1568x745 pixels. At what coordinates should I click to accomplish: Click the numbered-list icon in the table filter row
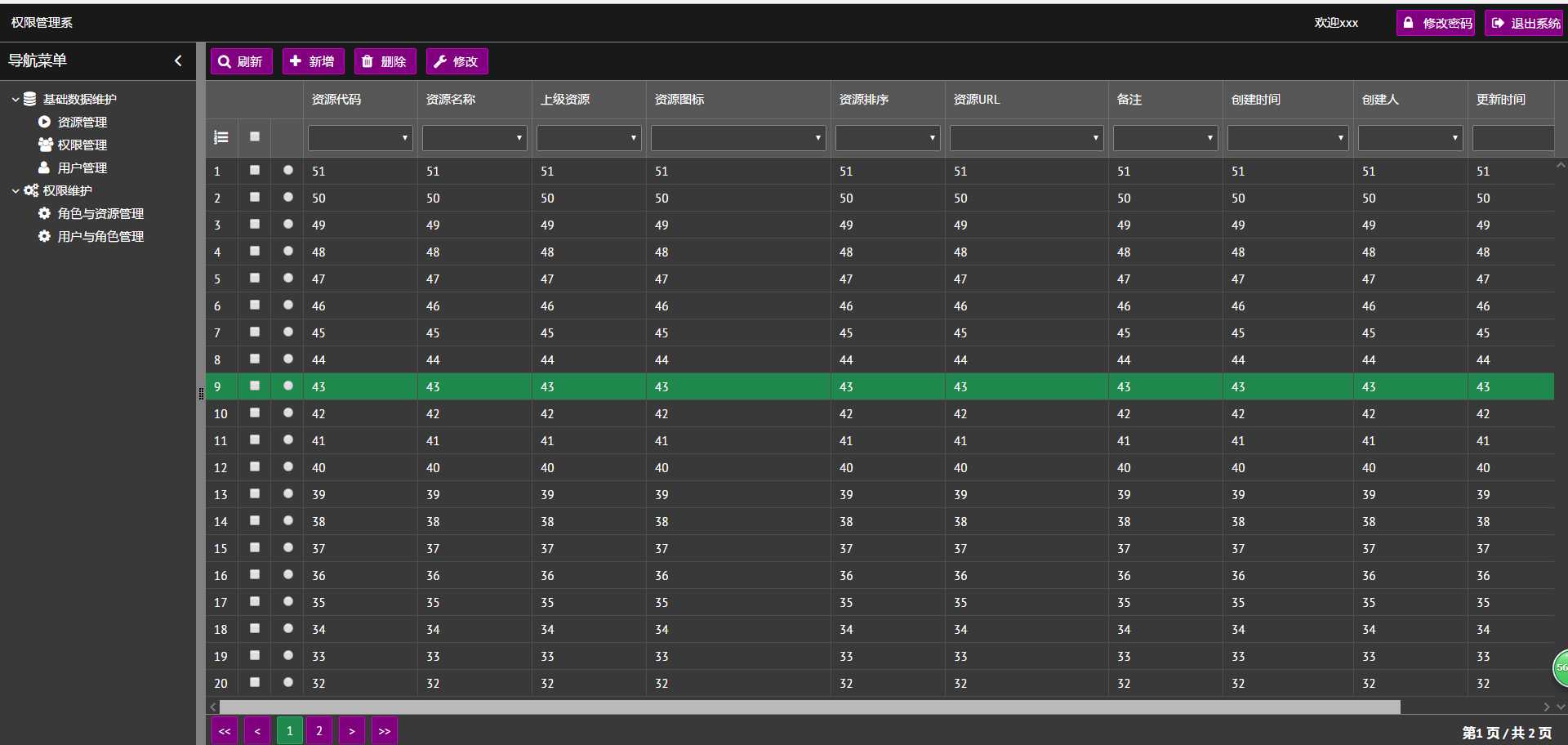coord(221,137)
